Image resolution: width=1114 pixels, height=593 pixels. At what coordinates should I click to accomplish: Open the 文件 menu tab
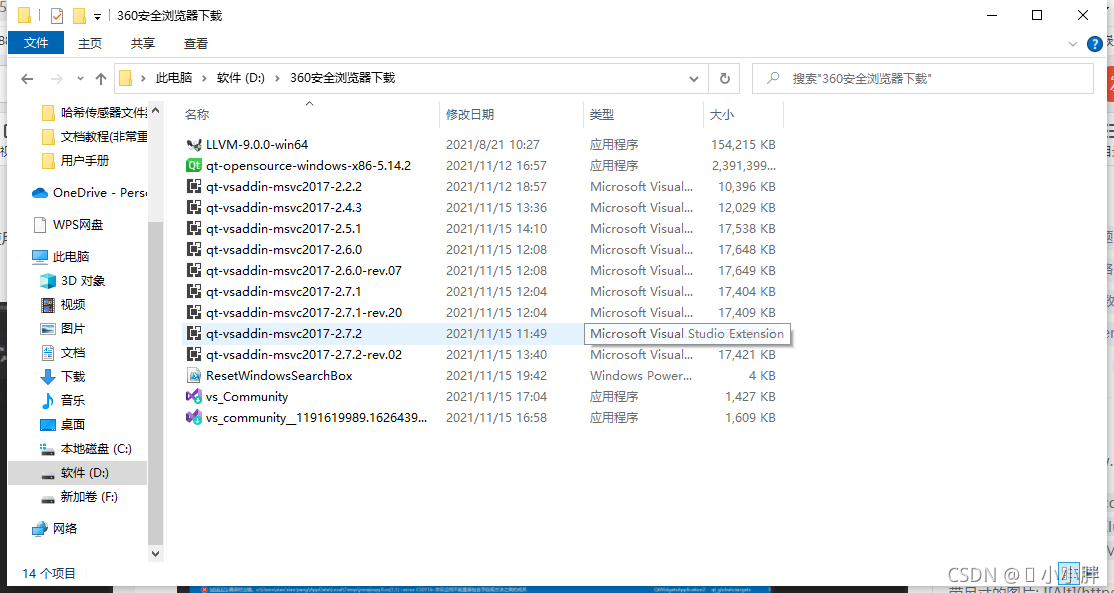click(x=36, y=43)
